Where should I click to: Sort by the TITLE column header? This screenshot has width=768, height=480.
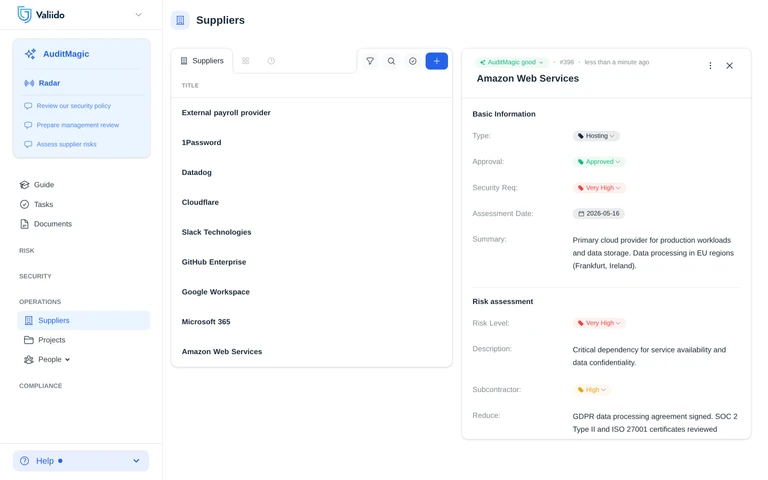190,85
